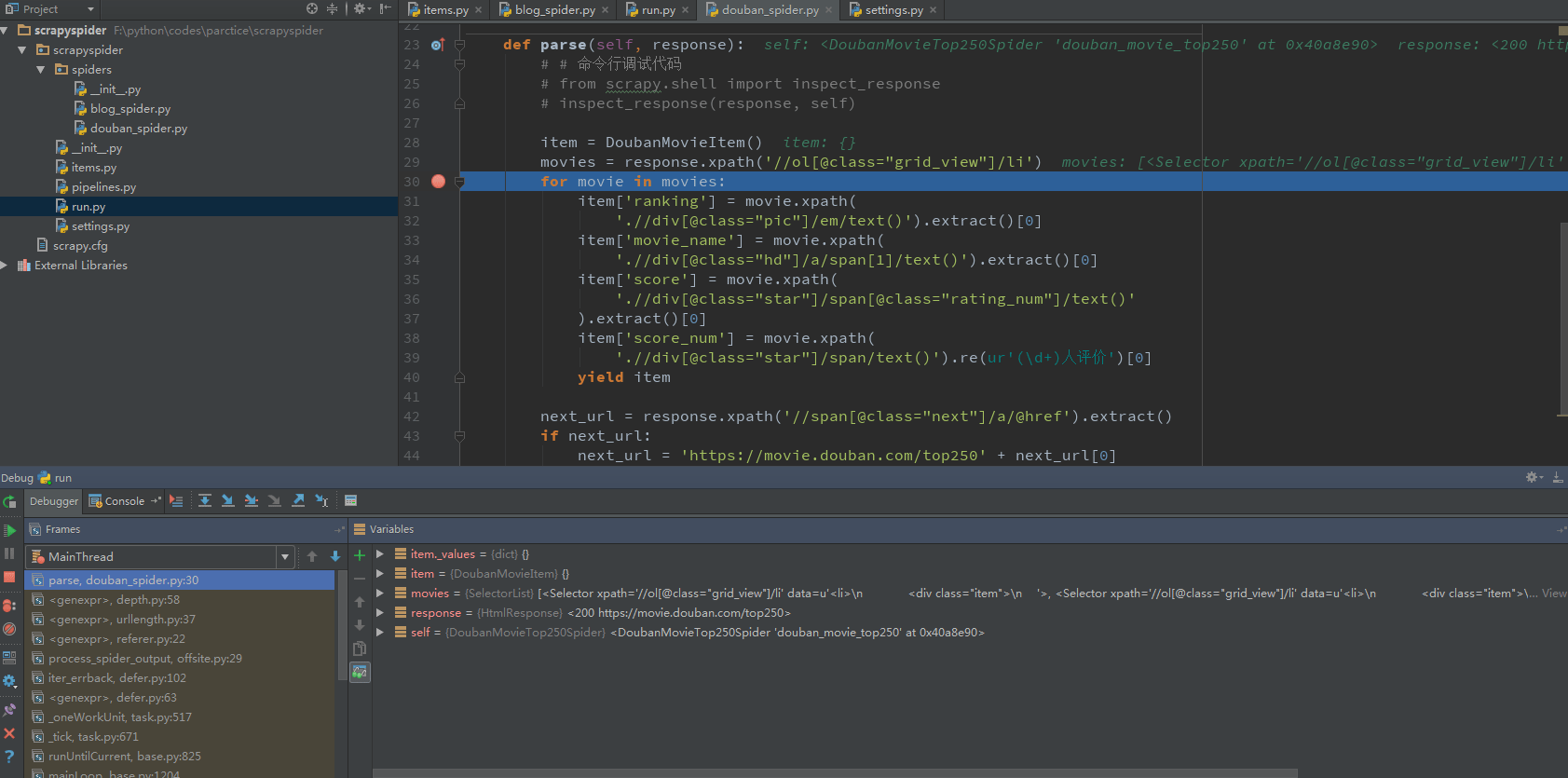
Task: Toggle Mute Breakpoints
Action: coord(9,629)
